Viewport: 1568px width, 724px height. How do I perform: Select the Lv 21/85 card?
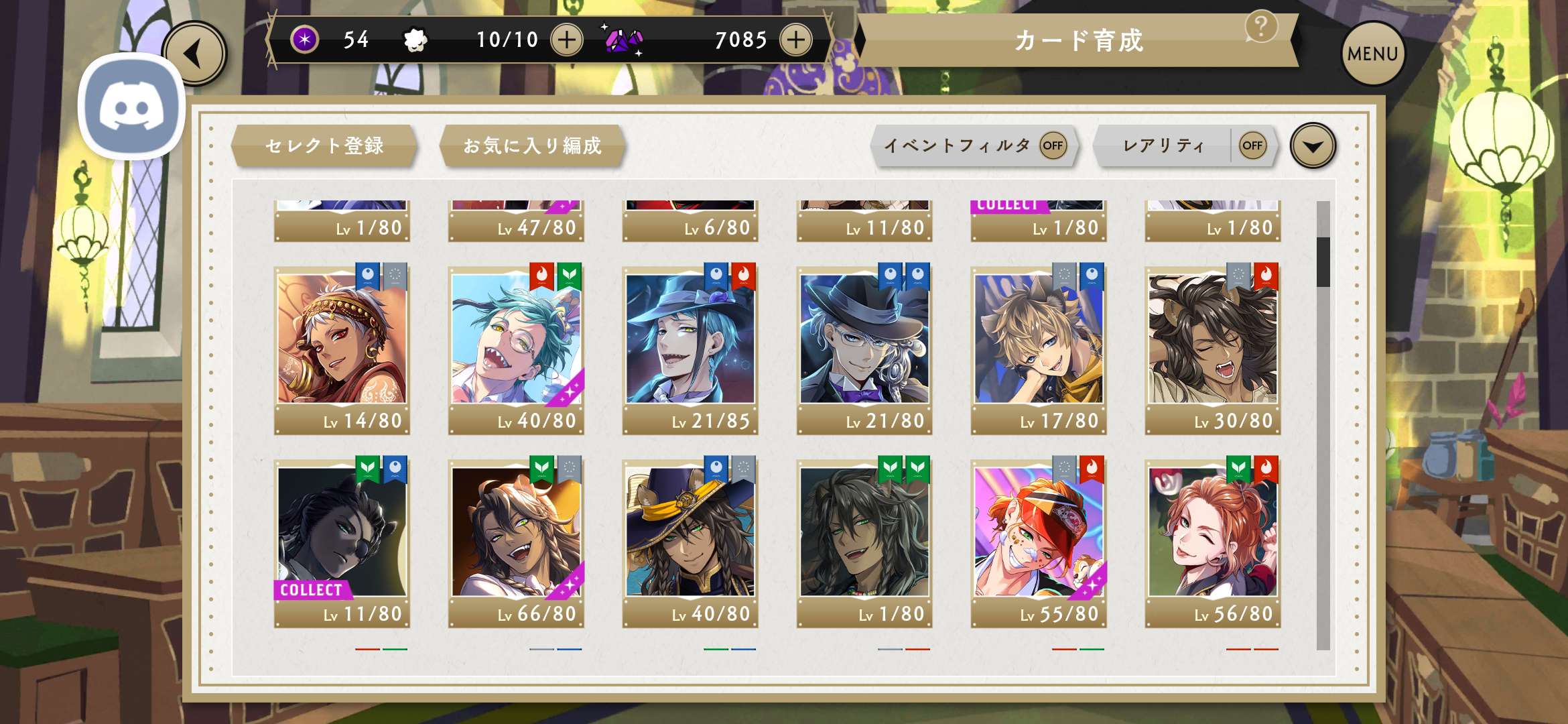click(690, 350)
